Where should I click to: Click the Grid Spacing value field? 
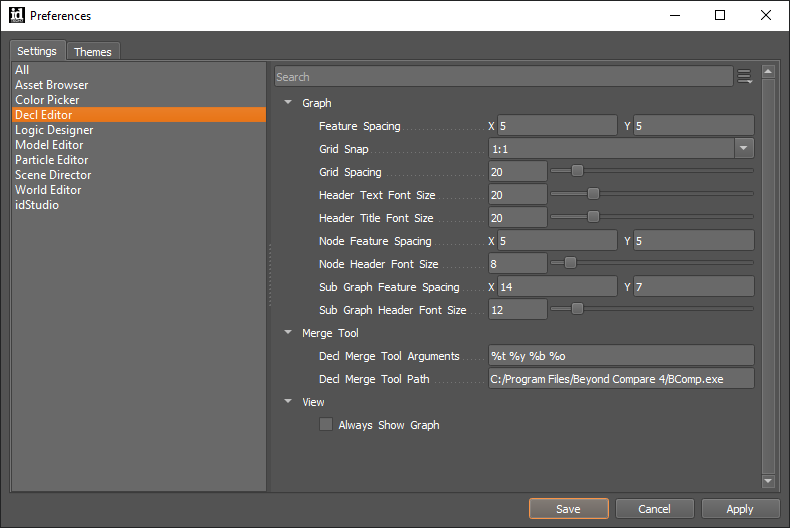(x=517, y=172)
